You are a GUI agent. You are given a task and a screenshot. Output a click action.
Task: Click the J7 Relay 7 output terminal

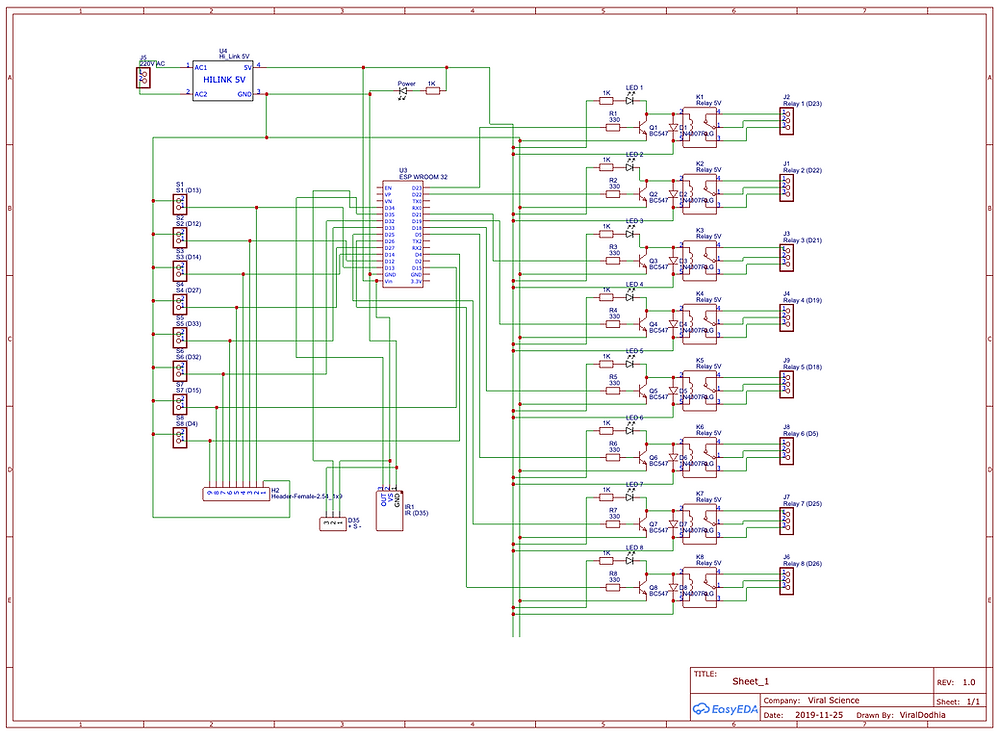pyautogui.click(x=787, y=521)
